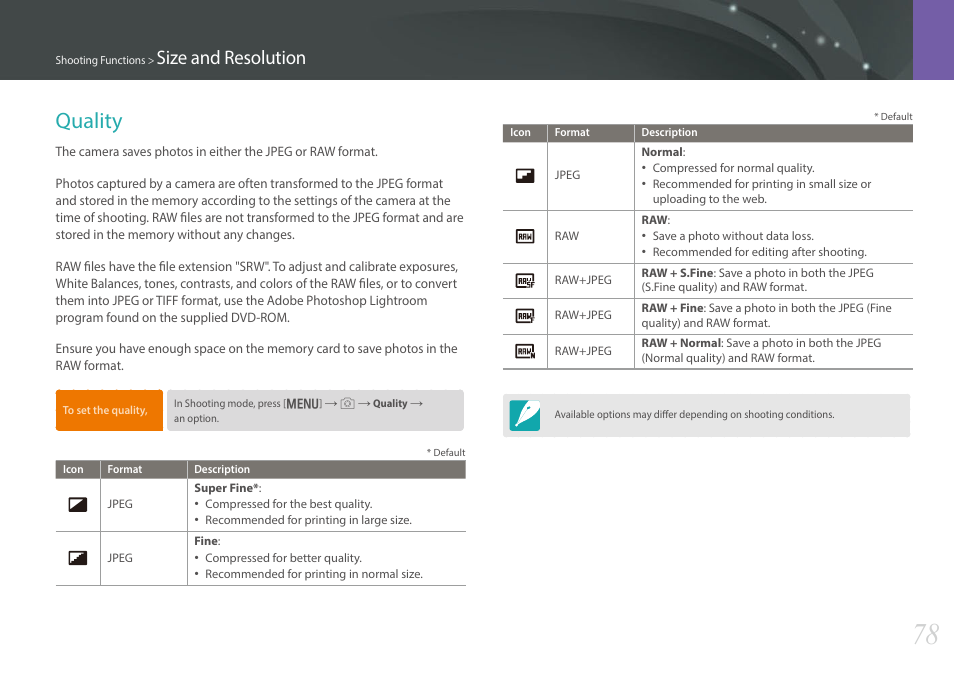Click the RAW + Fine icon
This screenshot has height=676, width=954.
(x=524, y=316)
